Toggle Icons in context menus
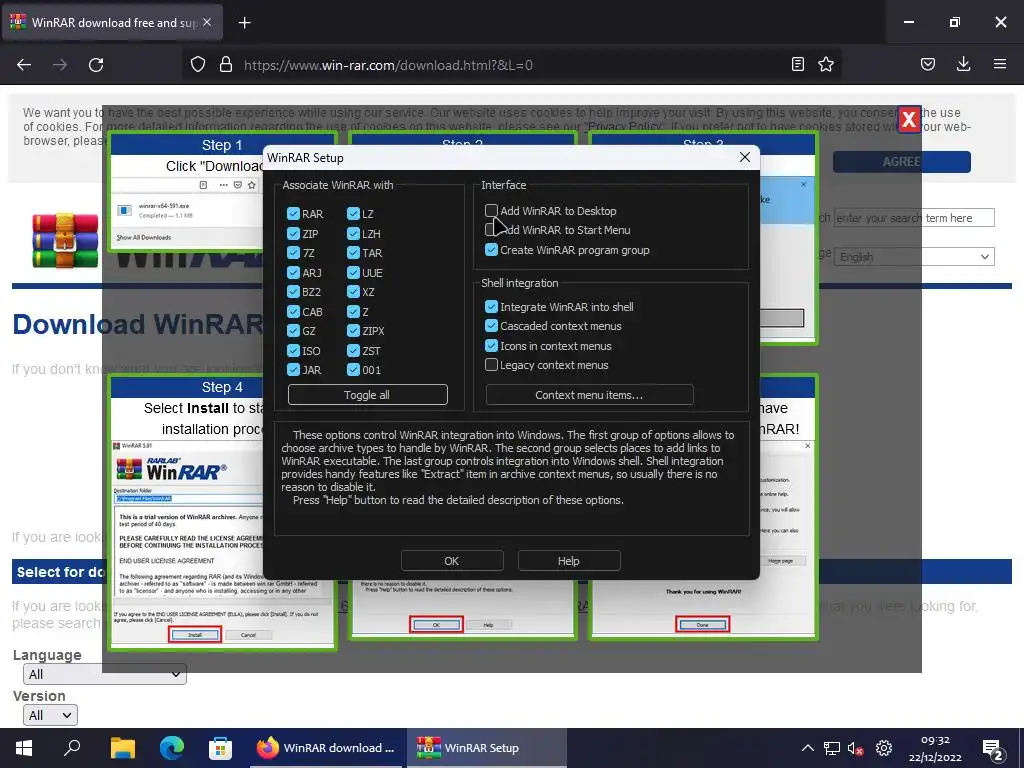This screenshot has height=768, width=1024. coord(491,345)
